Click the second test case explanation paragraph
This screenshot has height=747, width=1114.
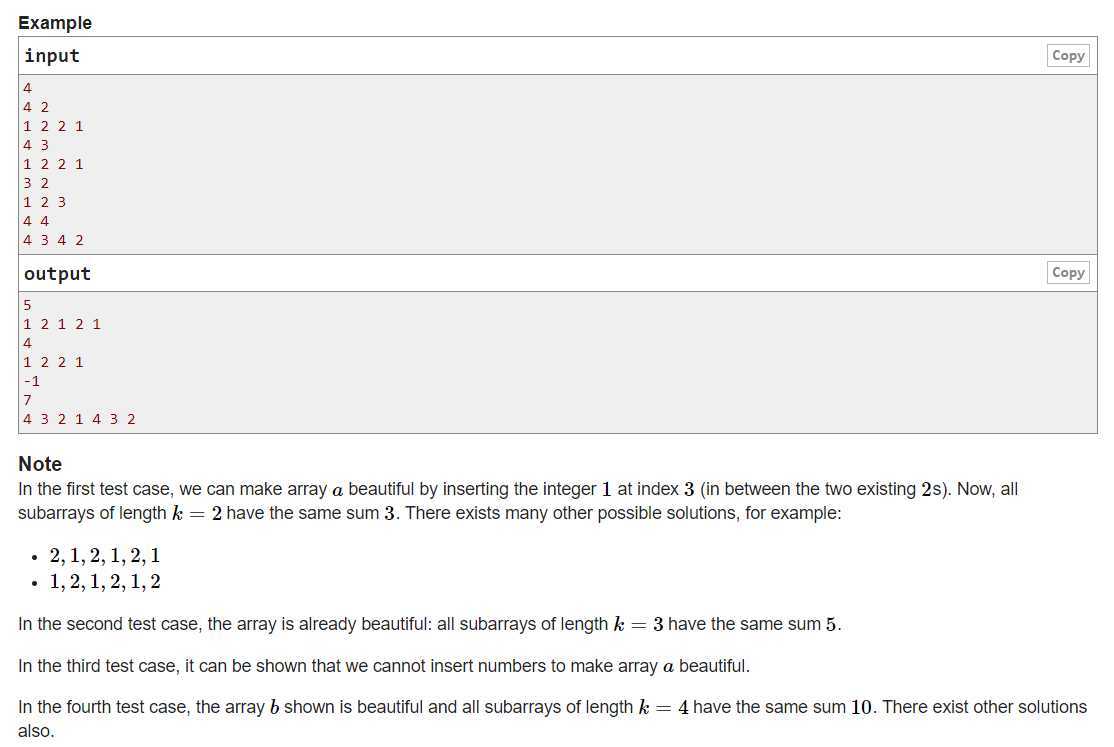click(x=429, y=624)
